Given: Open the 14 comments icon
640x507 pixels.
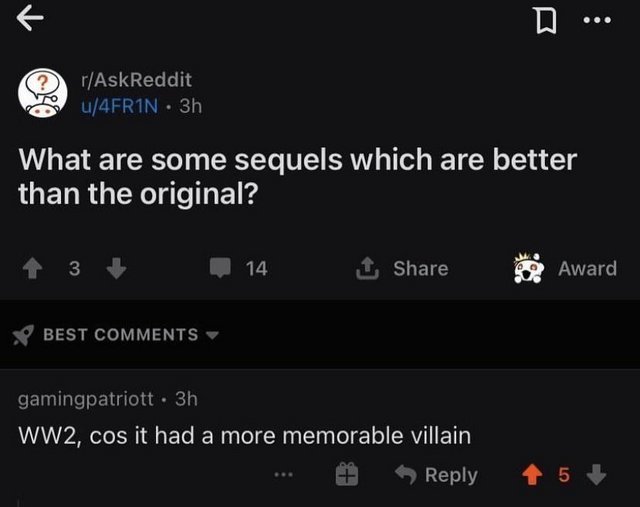Looking at the screenshot, I should (x=221, y=268).
